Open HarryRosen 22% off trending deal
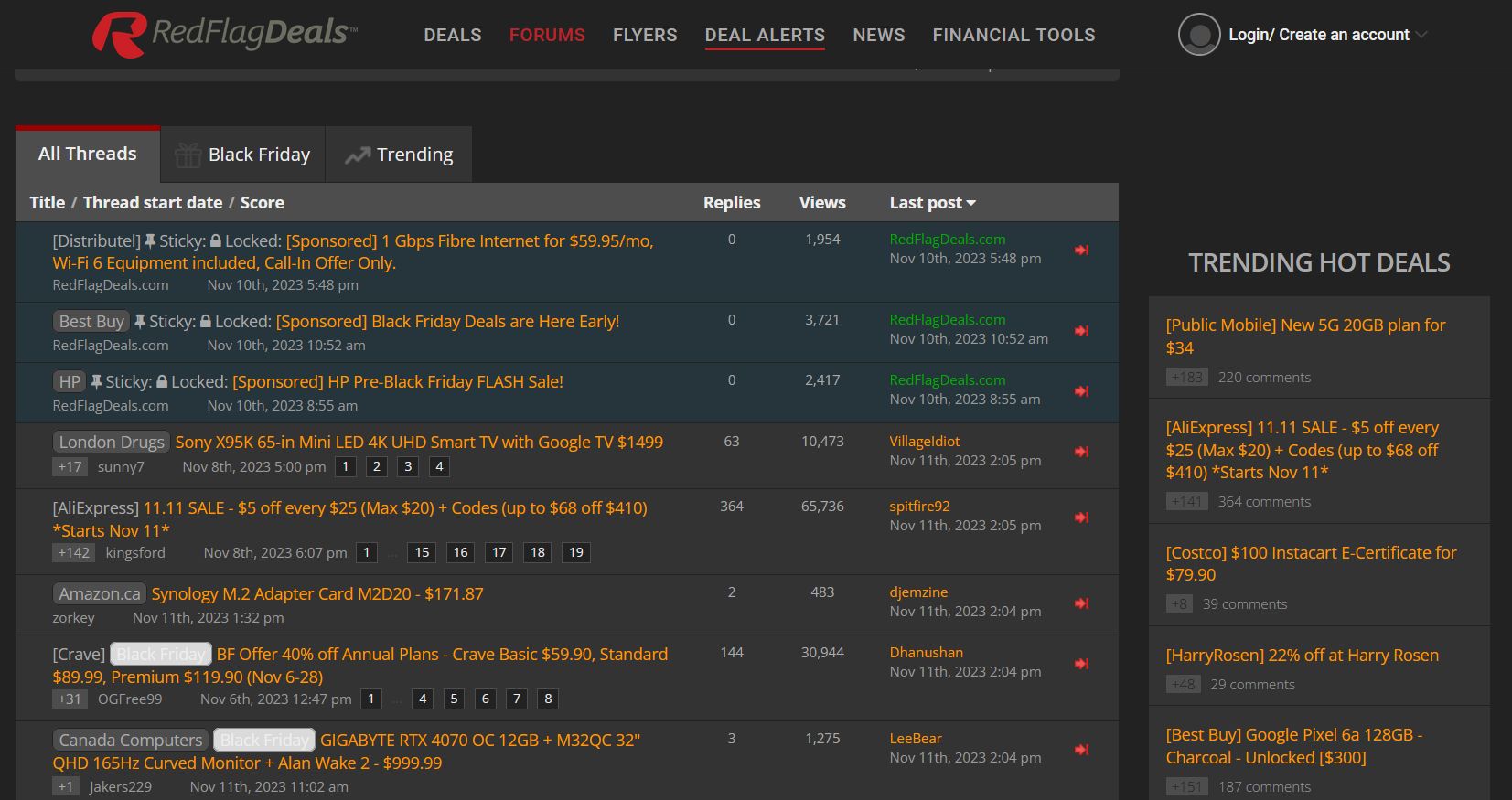 coord(1303,656)
